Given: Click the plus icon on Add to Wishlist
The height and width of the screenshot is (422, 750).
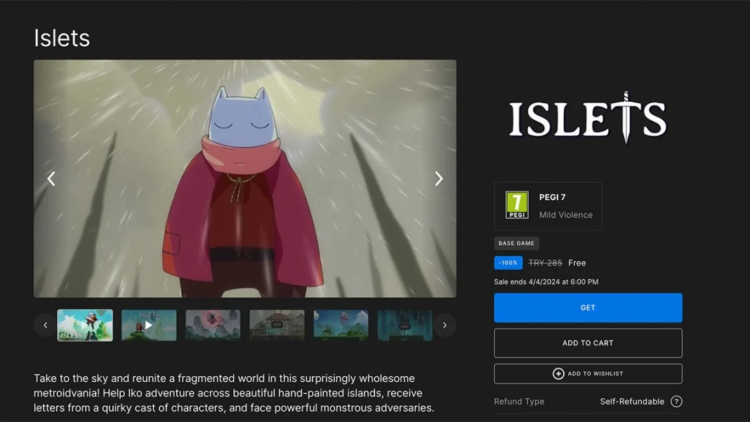Looking at the screenshot, I should coord(558,373).
